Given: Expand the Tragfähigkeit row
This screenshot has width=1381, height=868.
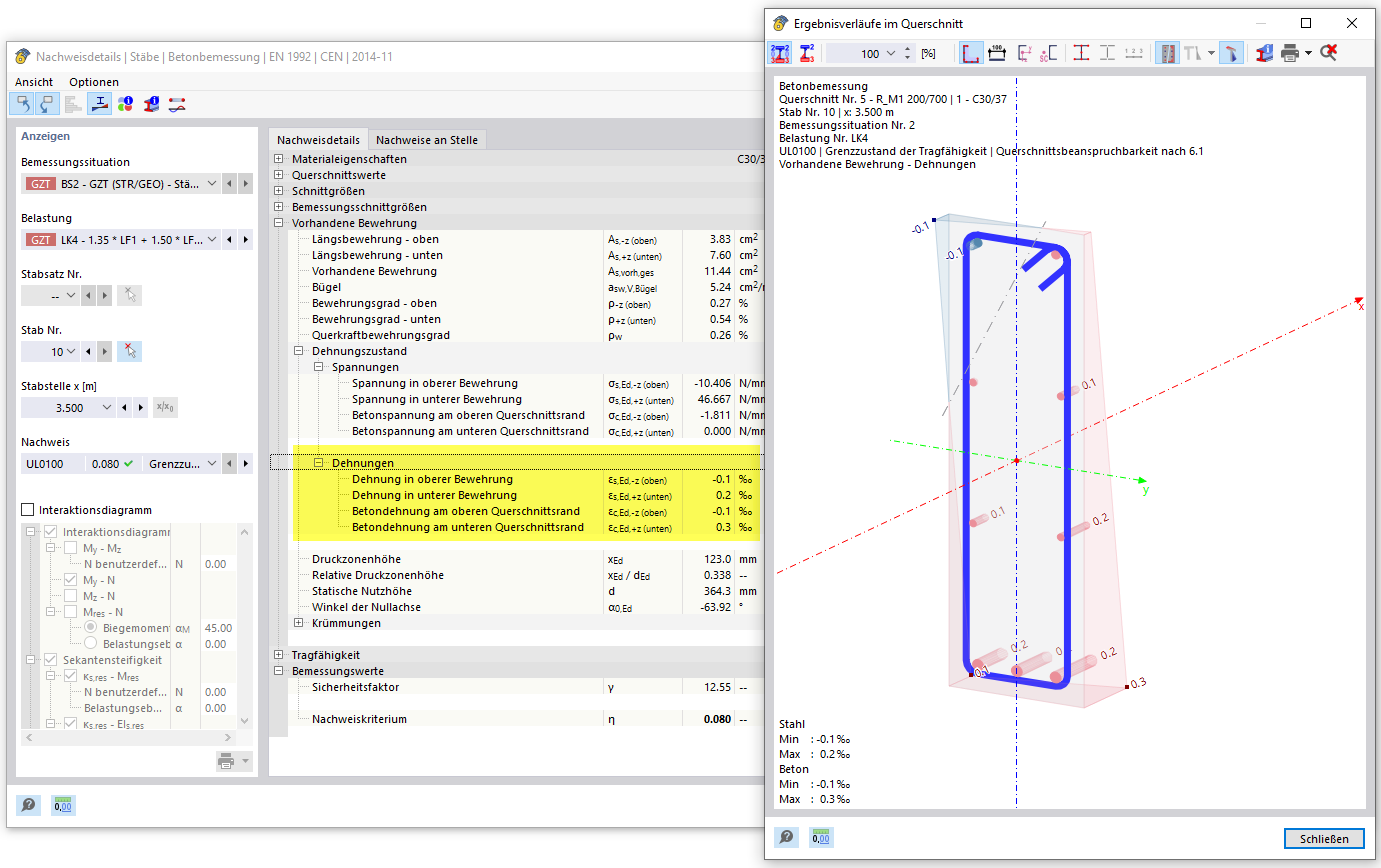Looking at the screenshot, I should [278, 655].
